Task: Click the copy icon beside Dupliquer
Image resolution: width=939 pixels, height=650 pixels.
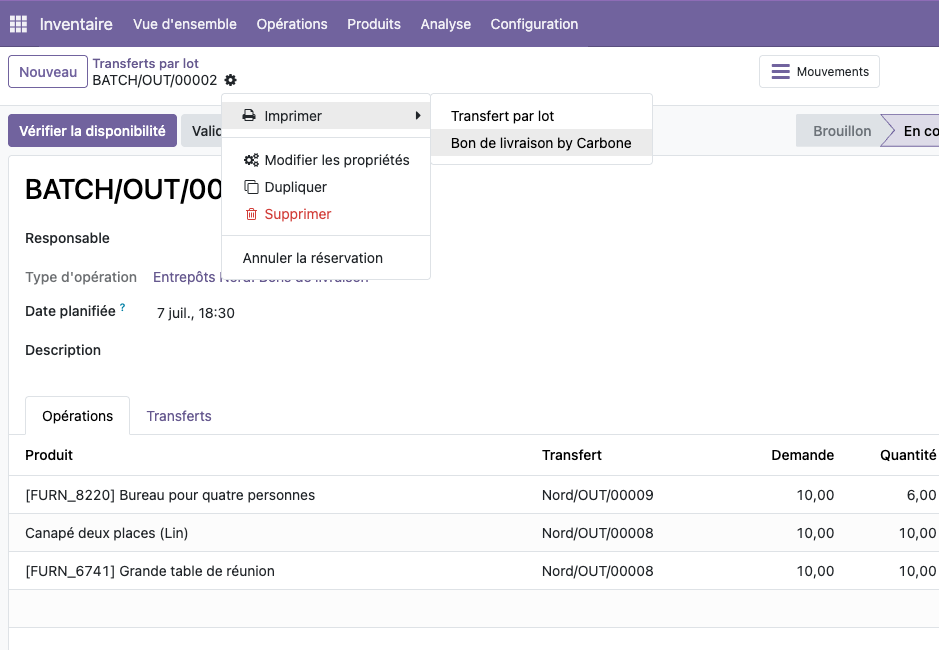Action: (x=252, y=187)
